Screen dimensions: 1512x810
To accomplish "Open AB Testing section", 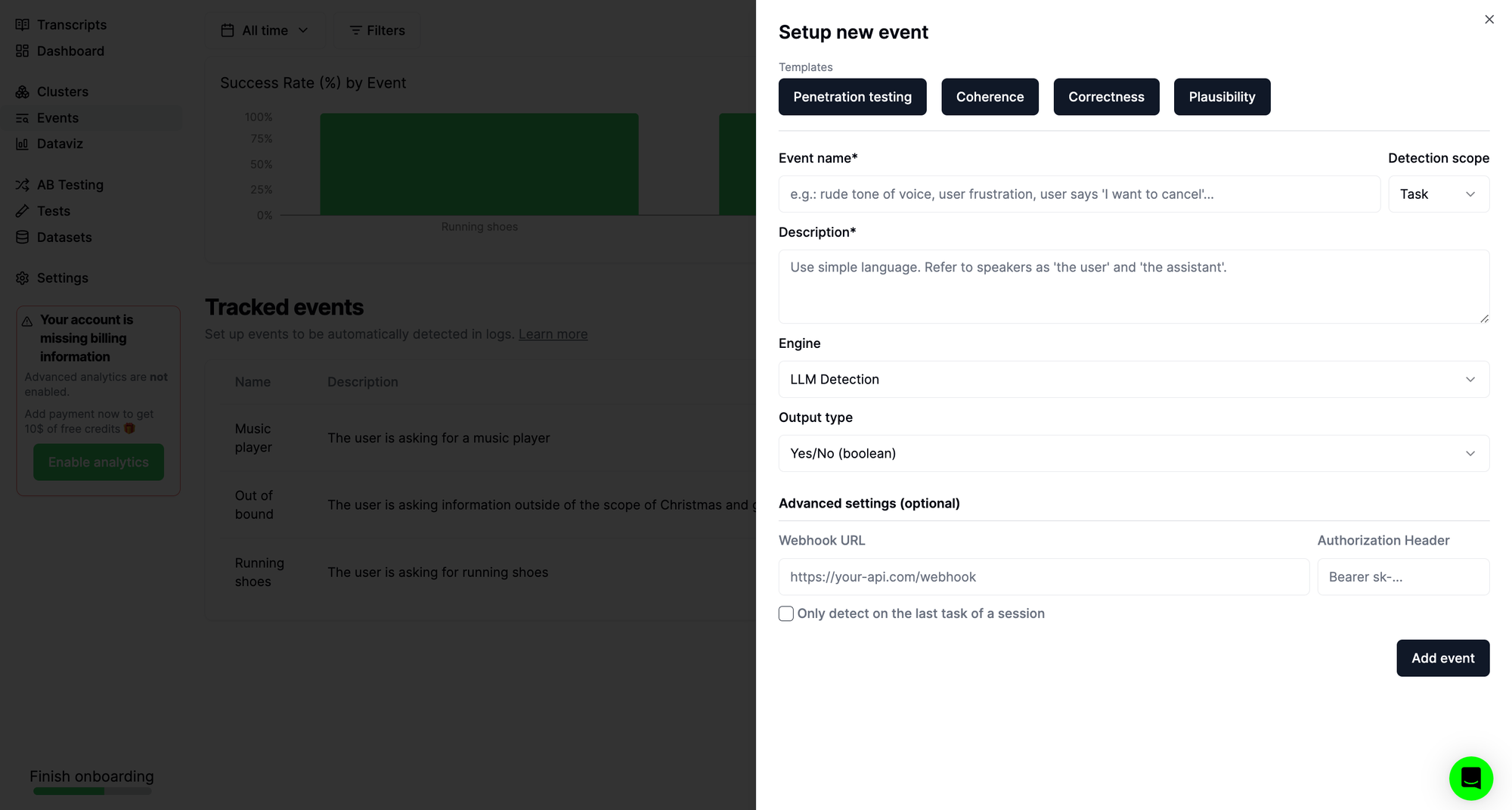I will tap(70, 185).
